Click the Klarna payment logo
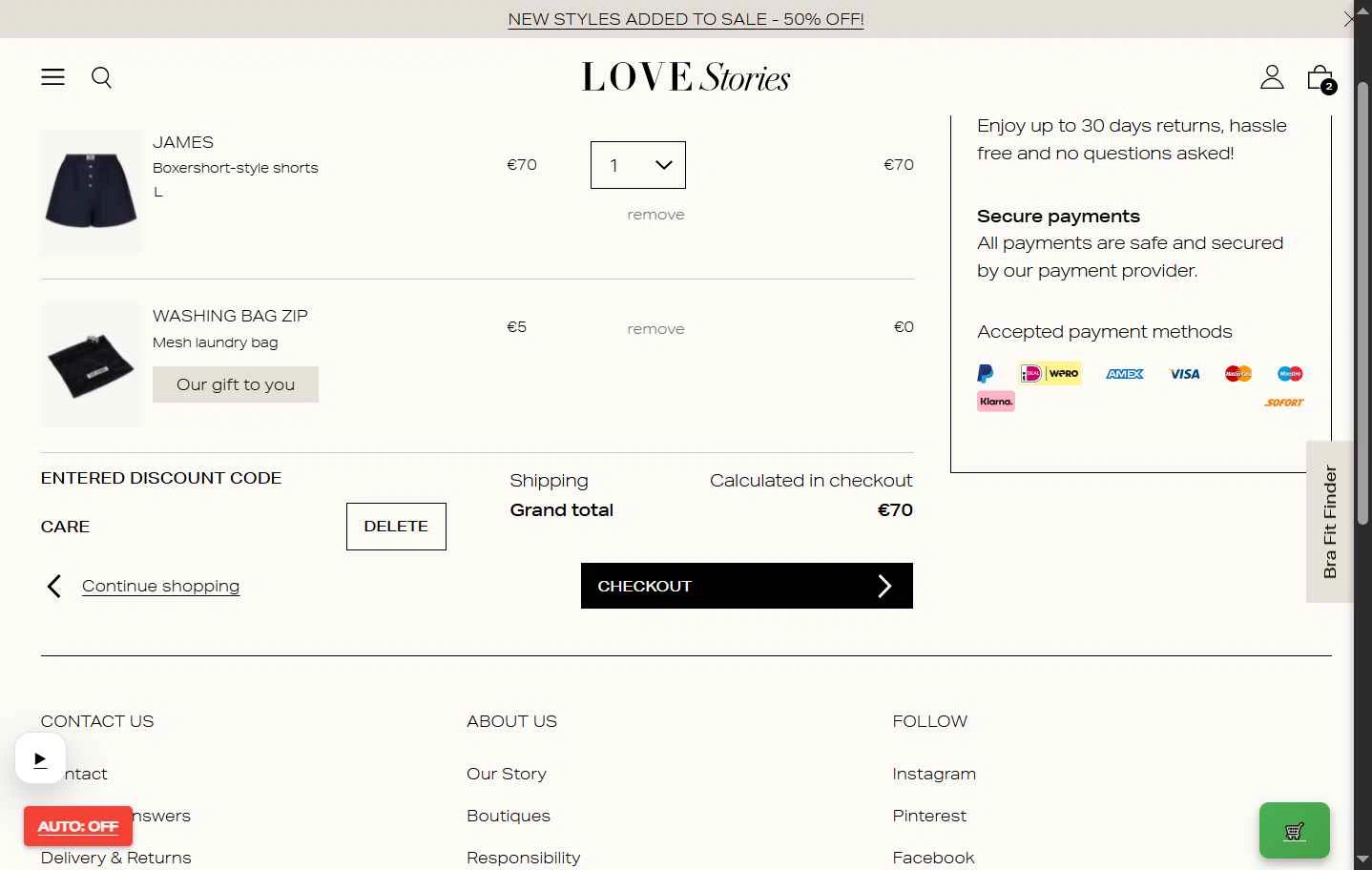 (996, 402)
